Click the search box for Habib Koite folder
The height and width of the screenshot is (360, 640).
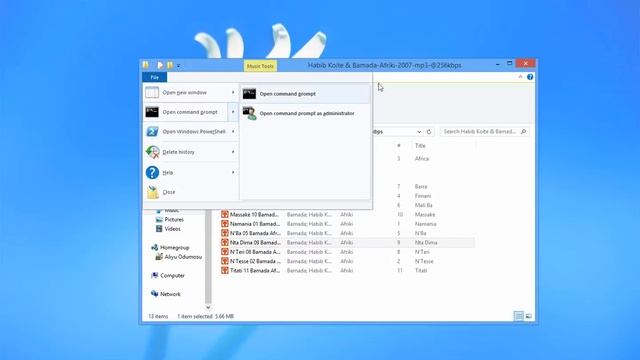484,131
